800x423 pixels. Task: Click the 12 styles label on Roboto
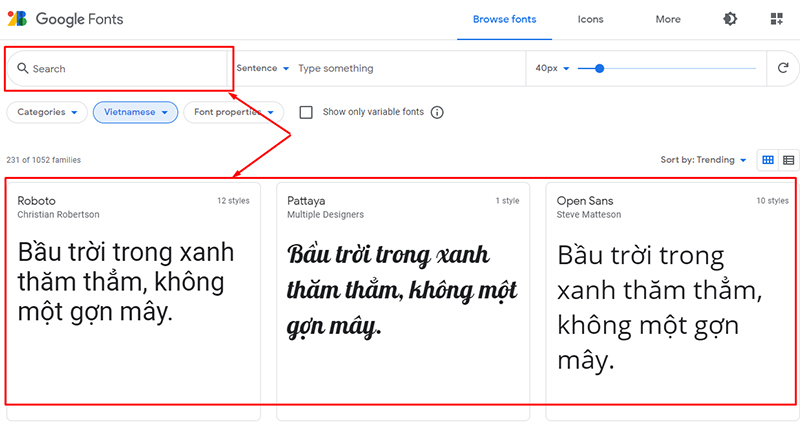click(x=233, y=201)
